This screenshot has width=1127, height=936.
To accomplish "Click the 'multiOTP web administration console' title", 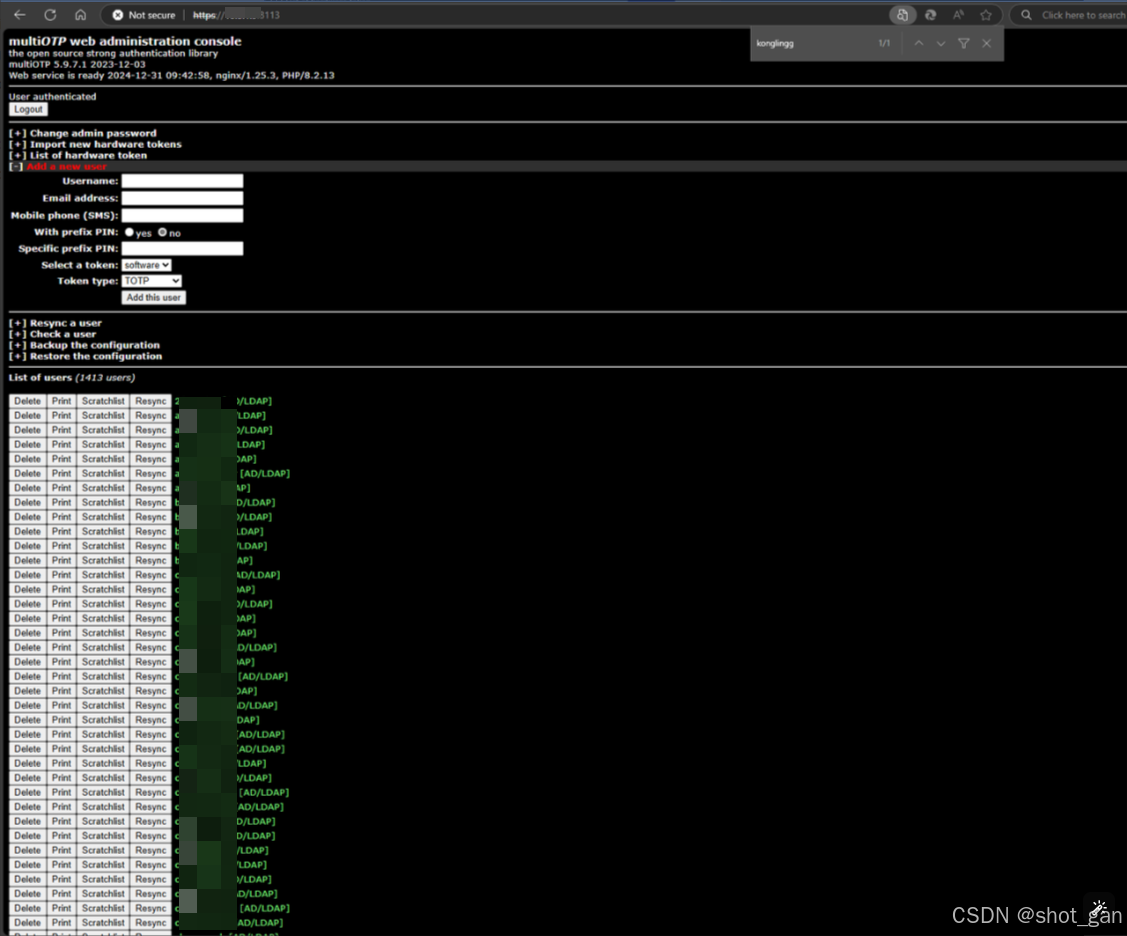I will click(125, 41).
